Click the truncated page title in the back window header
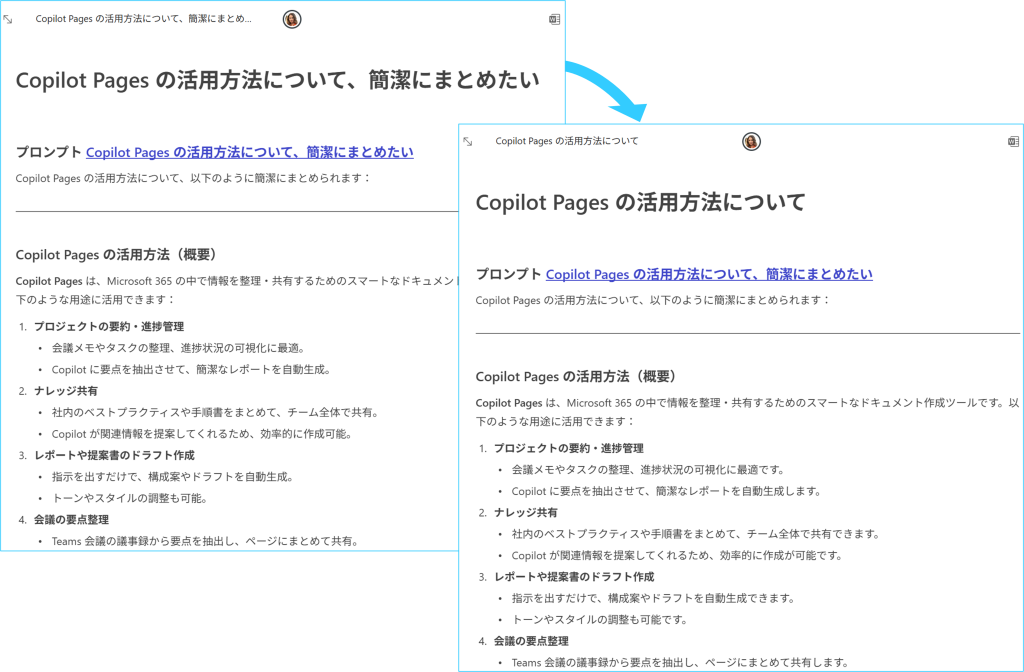The width and height of the screenshot is (1024, 672). (x=144, y=19)
